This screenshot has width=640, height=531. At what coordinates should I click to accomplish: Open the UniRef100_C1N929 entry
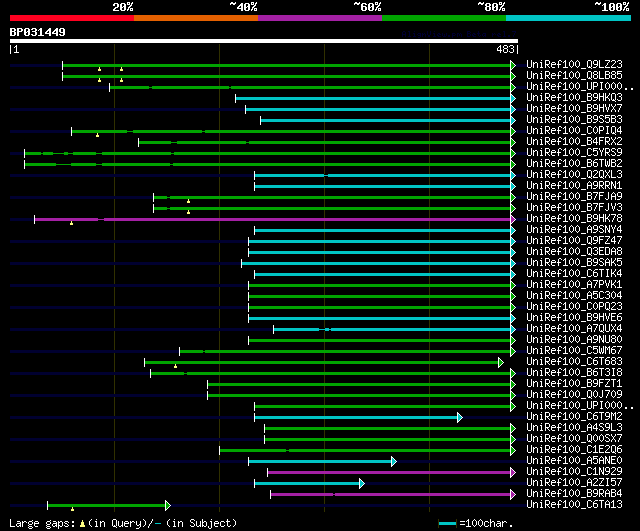click(x=574, y=472)
